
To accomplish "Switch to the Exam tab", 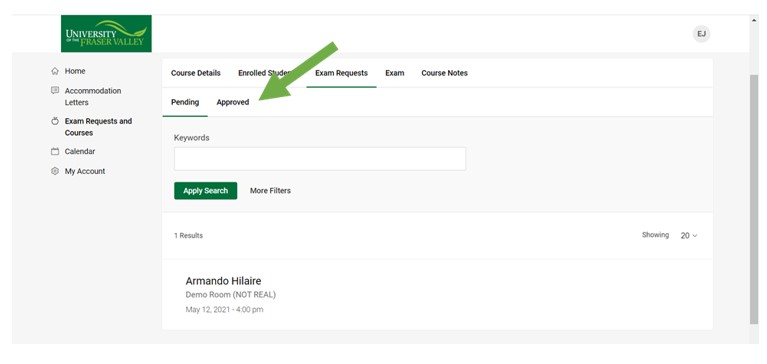I will point(395,73).
